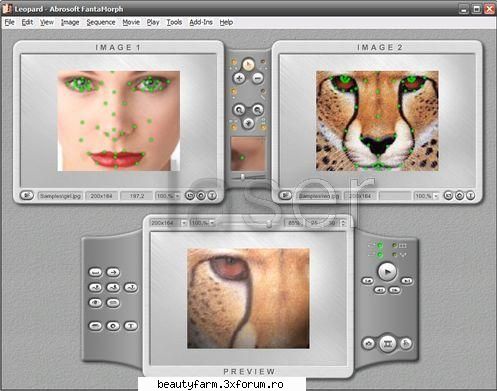Open the Help menu
497x391 pixels.
click(226, 22)
